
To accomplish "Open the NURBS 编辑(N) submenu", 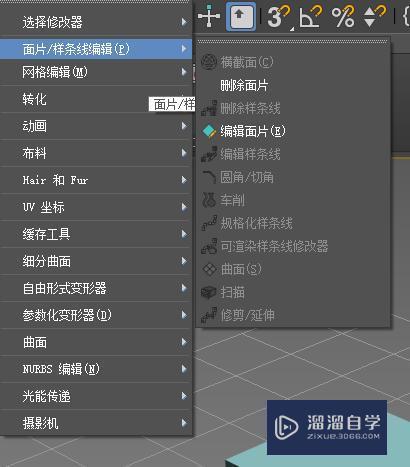I will pyautogui.click(x=96, y=369).
